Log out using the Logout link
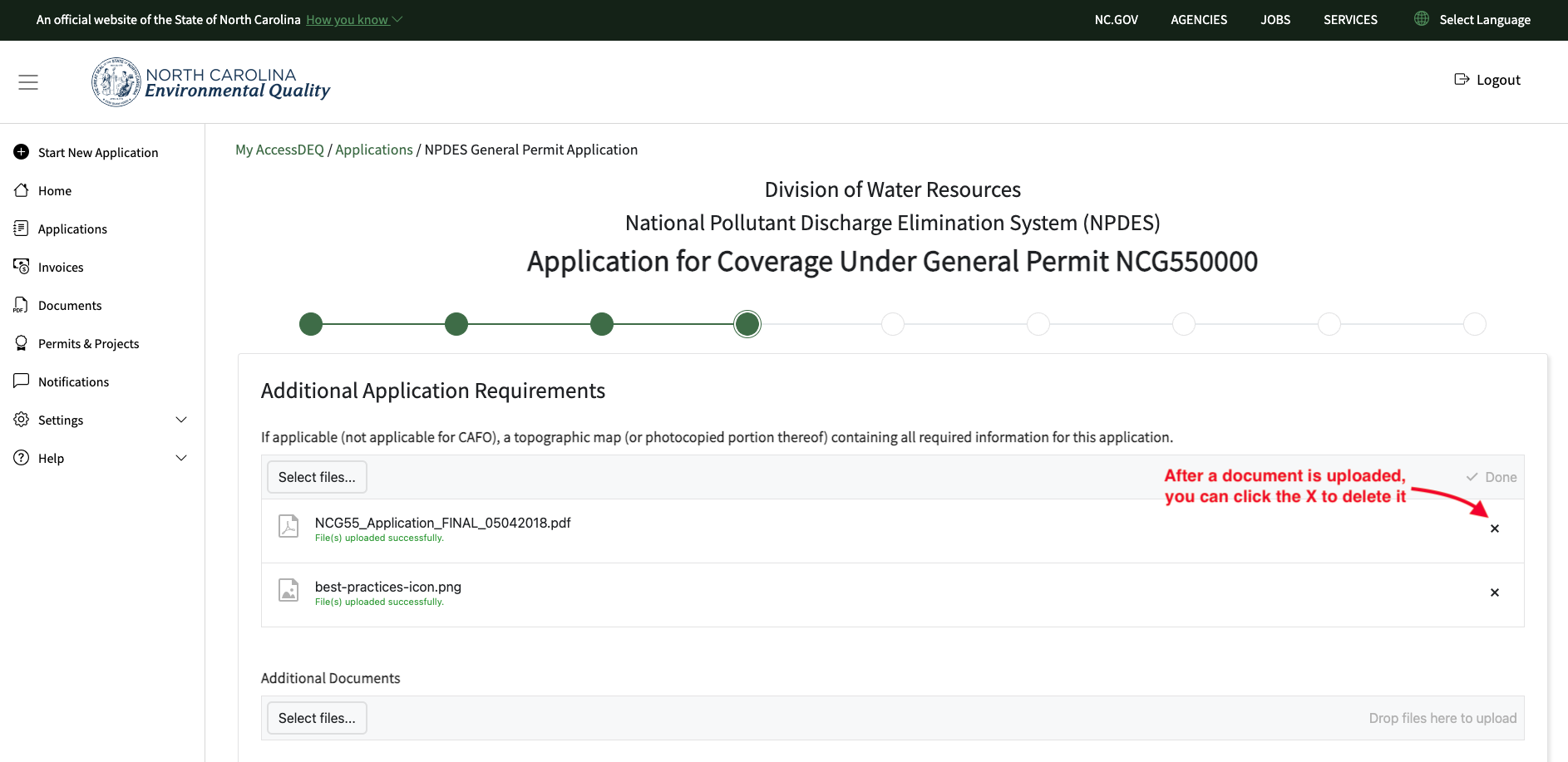This screenshot has width=1568, height=762. click(1487, 80)
